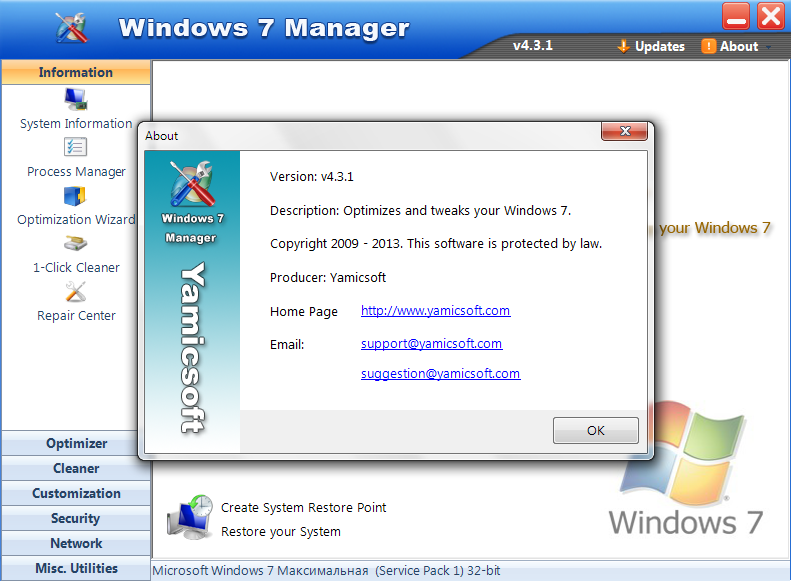Launch Optimization Wizard icon
Screen dimensions: 791x582
pyautogui.click(x=75, y=196)
